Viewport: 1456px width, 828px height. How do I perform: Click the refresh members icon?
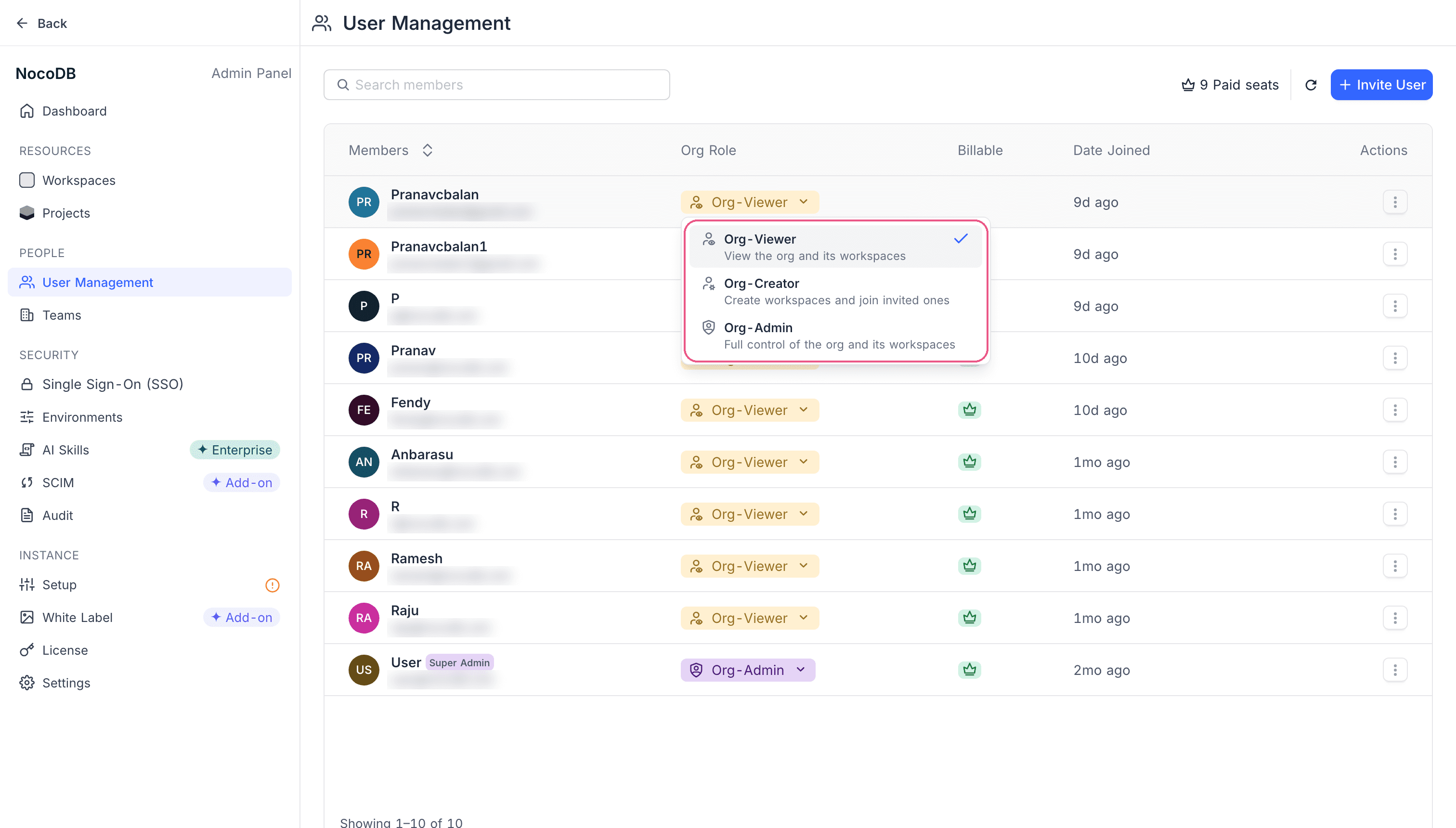[1311, 85]
